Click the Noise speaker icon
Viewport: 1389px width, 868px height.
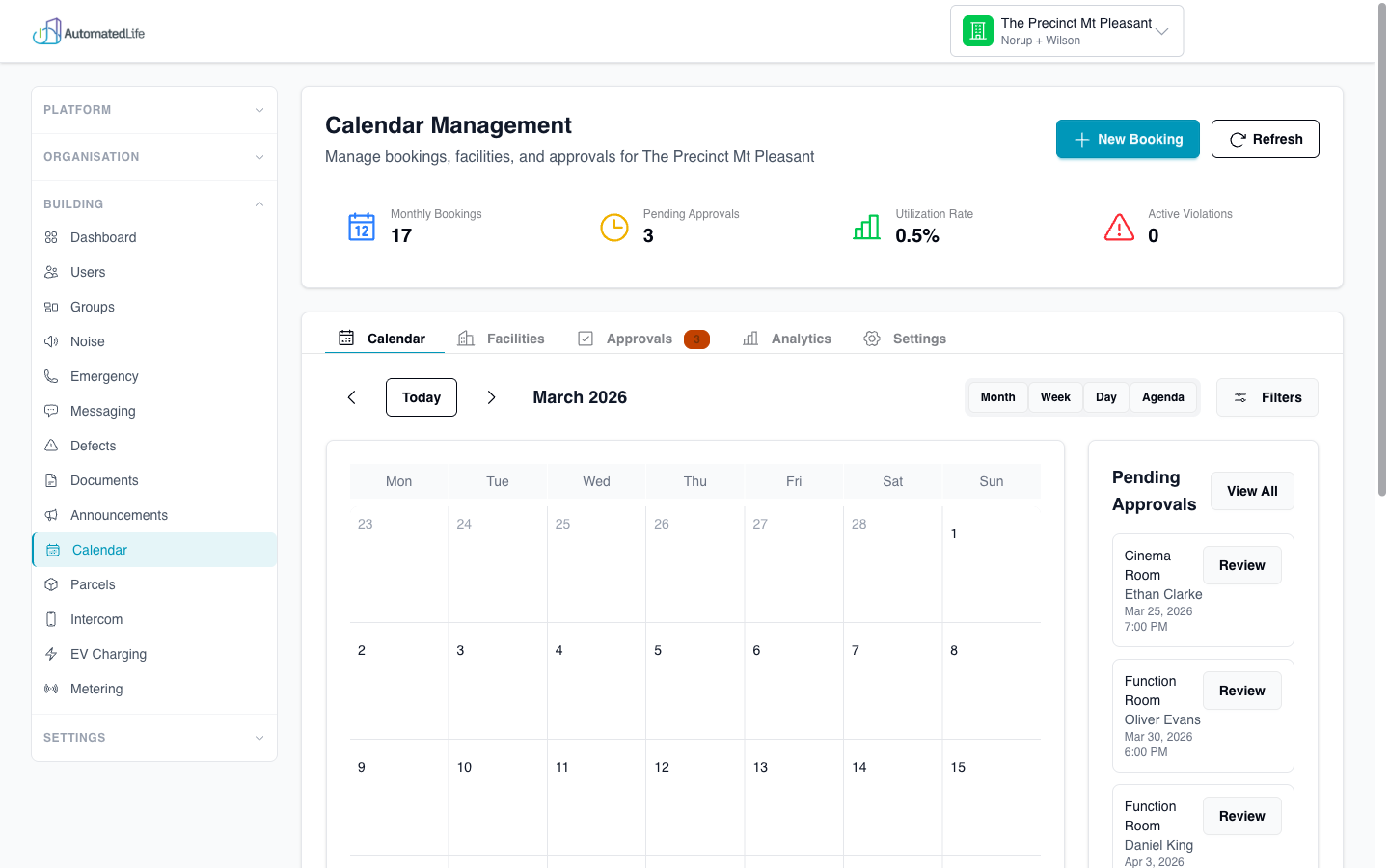[x=51, y=341]
